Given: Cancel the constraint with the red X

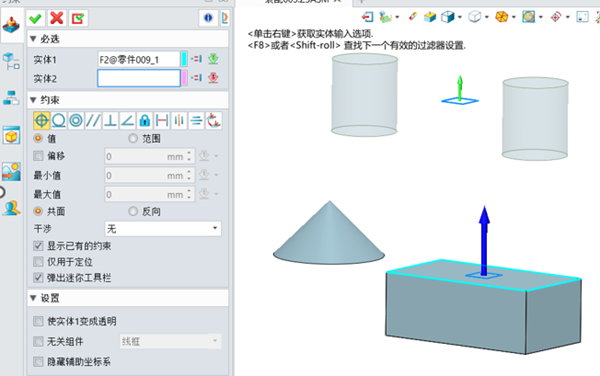Looking at the screenshot, I should pos(57,18).
